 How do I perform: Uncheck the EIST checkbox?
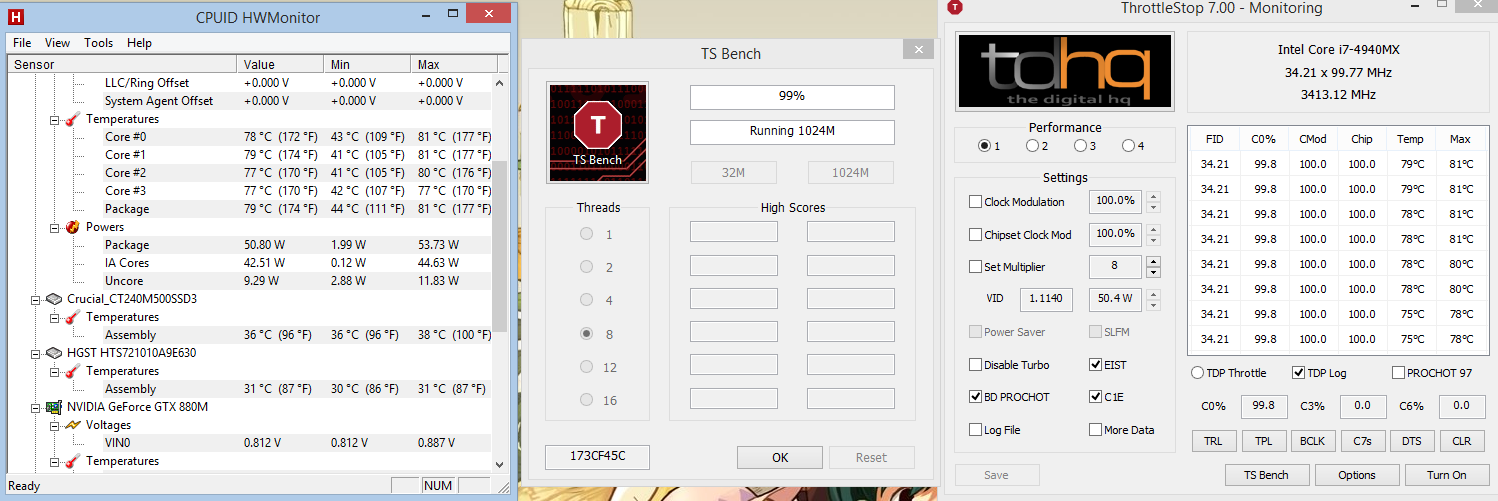click(x=1095, y=365)
